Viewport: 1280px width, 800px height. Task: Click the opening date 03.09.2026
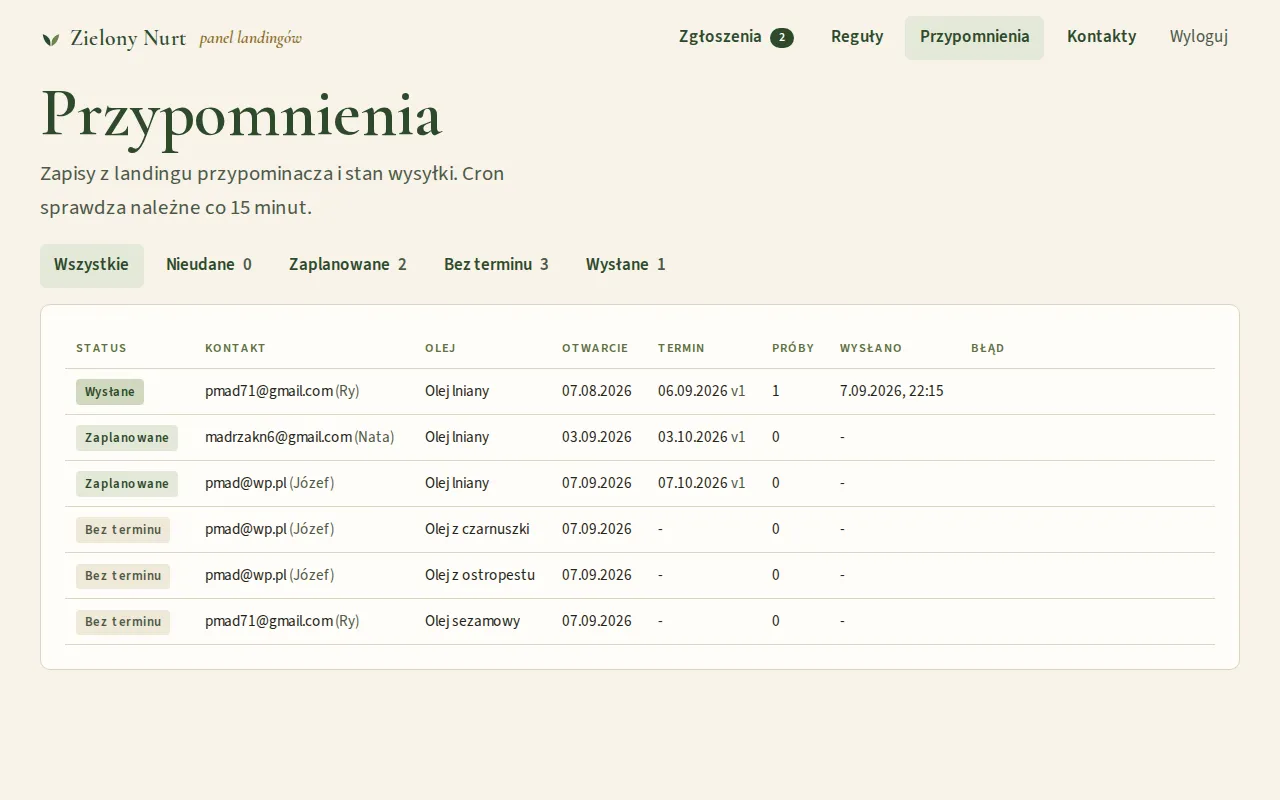tap(597, 437)
